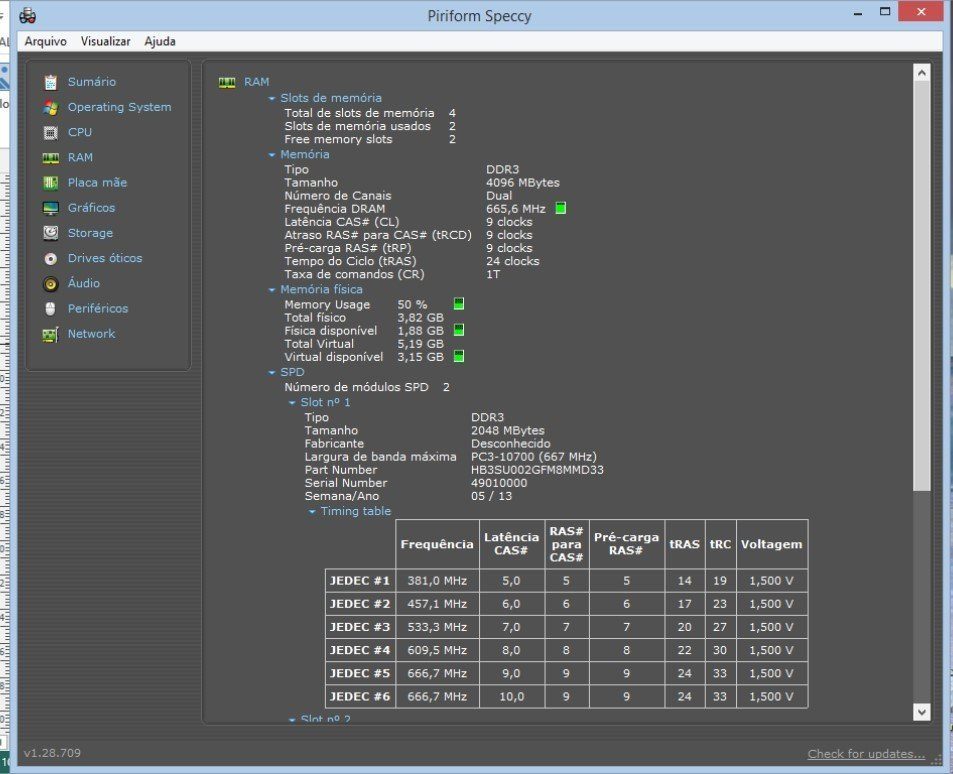Click the JEDEC #4 row header

360,651
